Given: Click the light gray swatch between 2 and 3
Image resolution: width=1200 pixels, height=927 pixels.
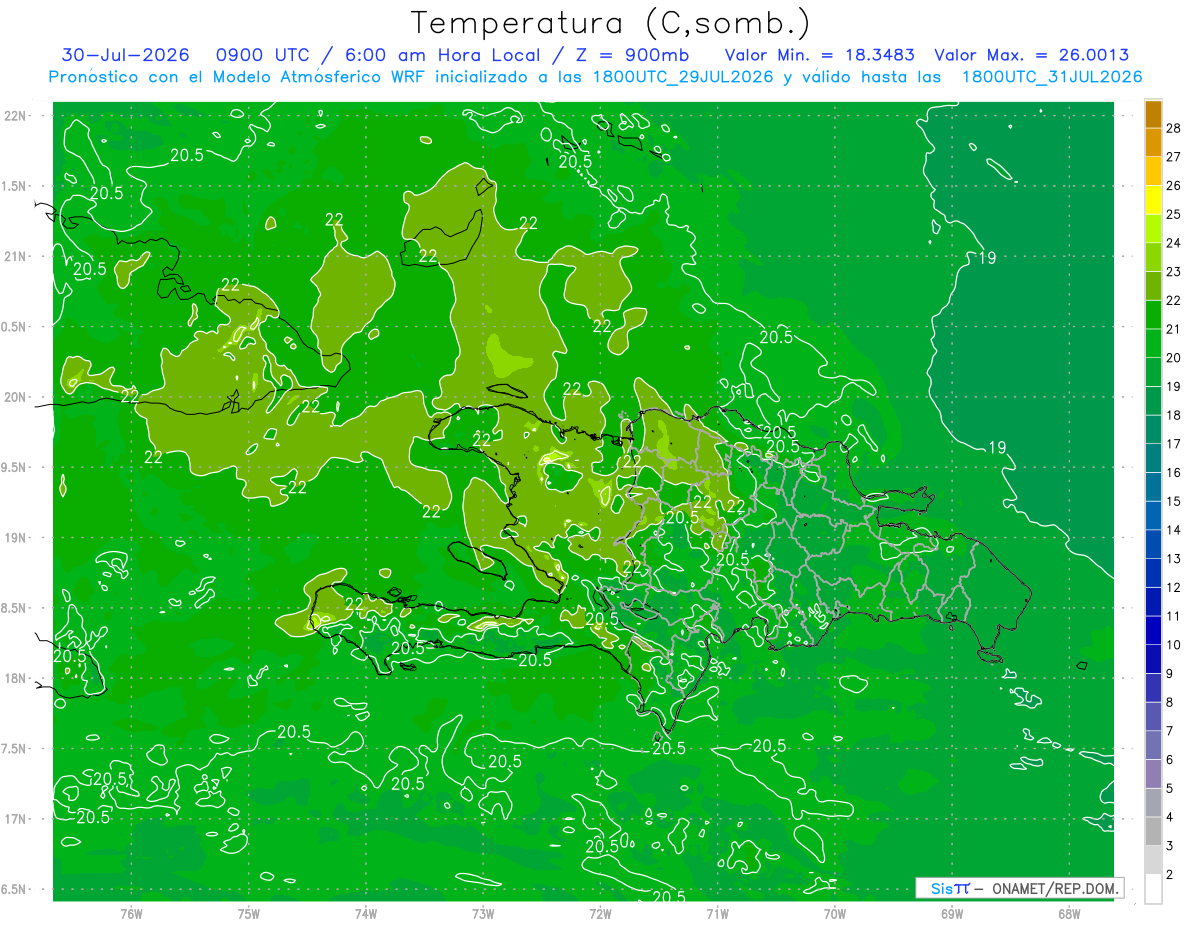Looking at the screenshot, I should [x=1153, y=860].
